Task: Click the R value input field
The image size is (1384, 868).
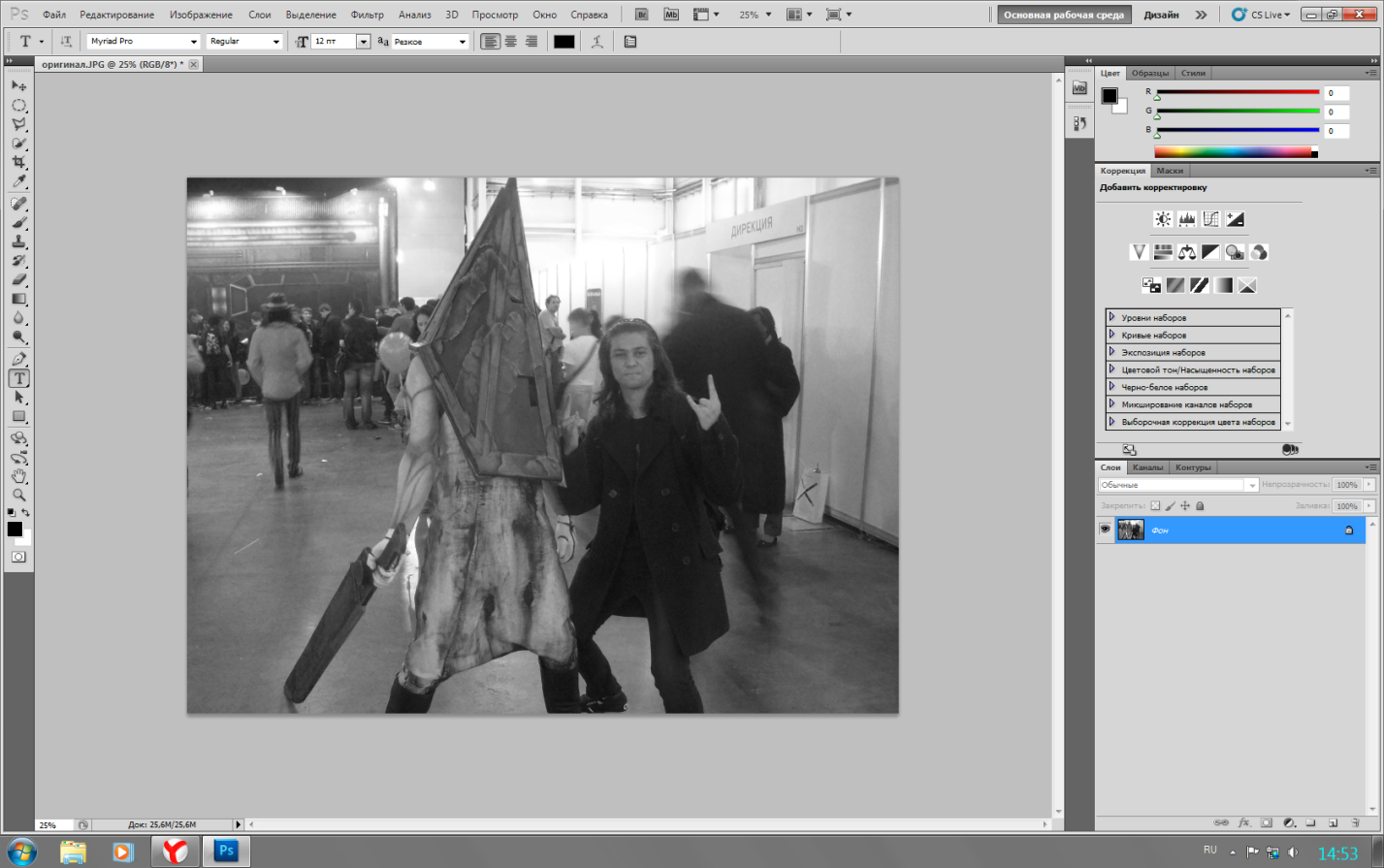Action: tap(1336, 93)
